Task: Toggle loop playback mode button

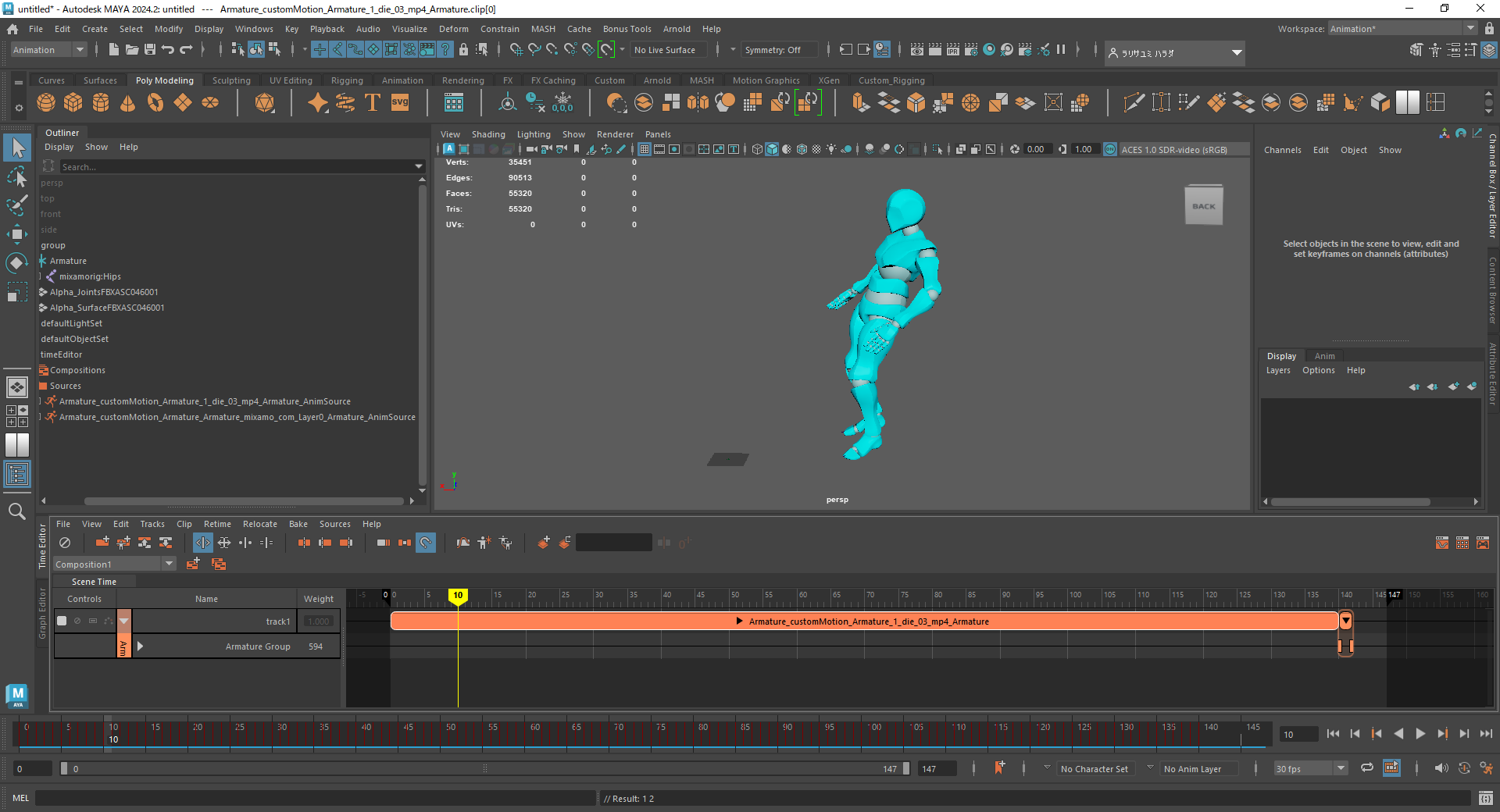Action: [1366, 768]
